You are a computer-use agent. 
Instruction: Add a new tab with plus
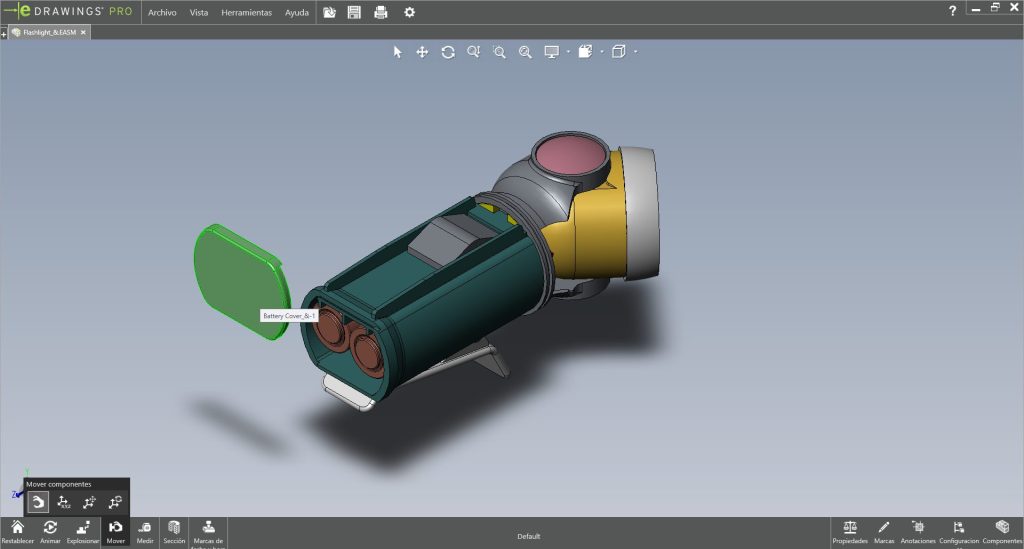coord(3,33)
